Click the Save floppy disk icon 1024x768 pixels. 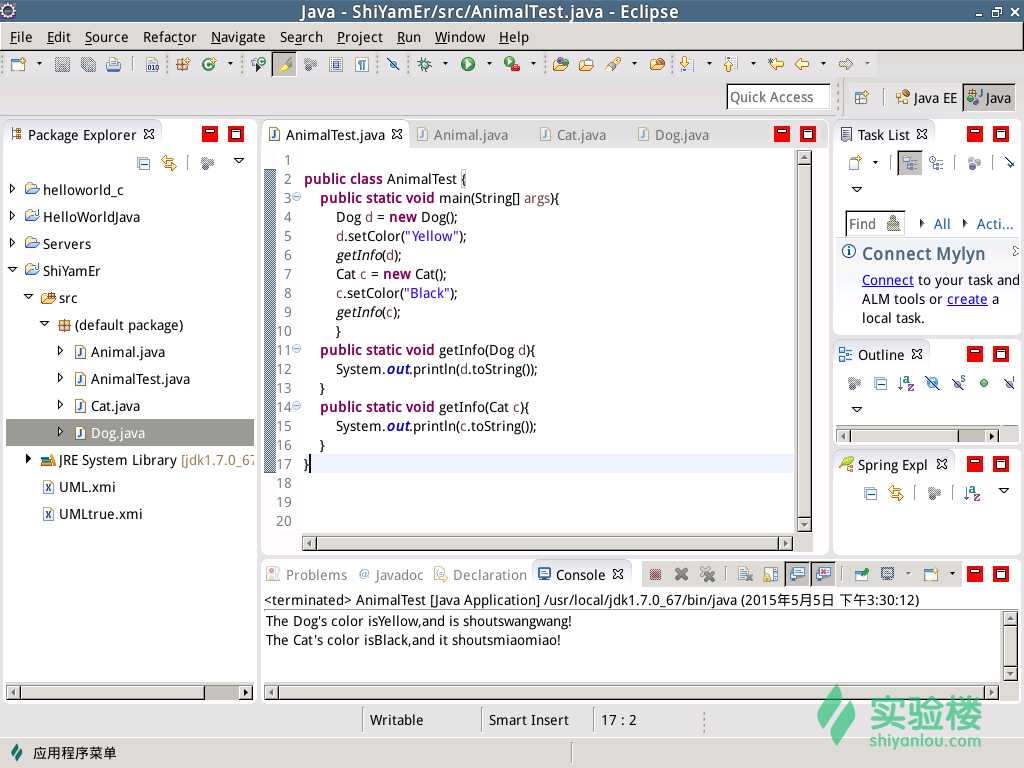pos(62,64)
